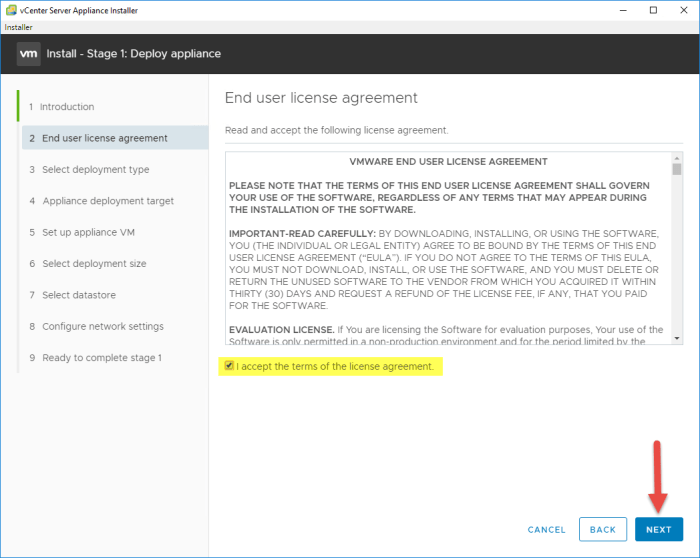Maximize the installer window
The image size is (700, 558).
coord(653,10)
